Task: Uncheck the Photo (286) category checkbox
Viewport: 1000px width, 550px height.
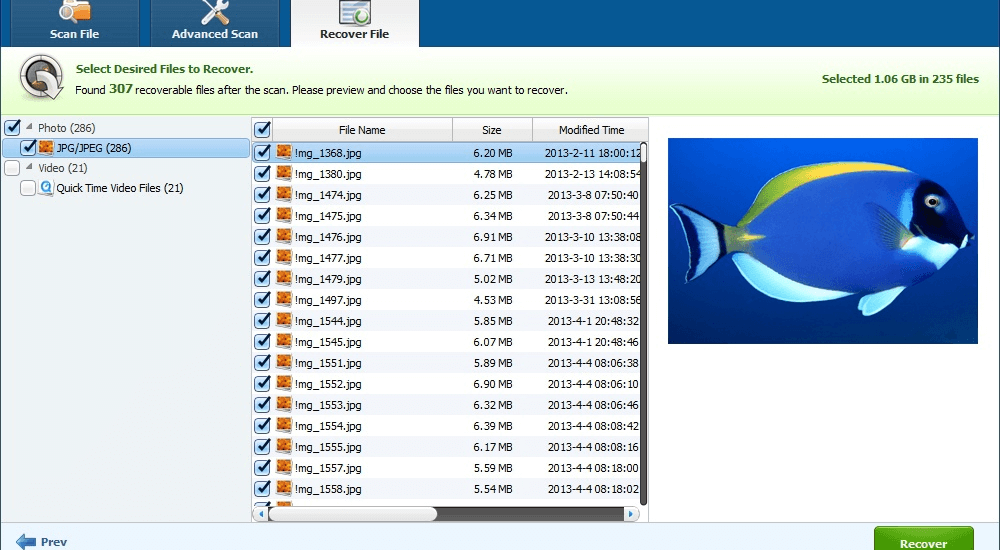Action: pos(12,128)
